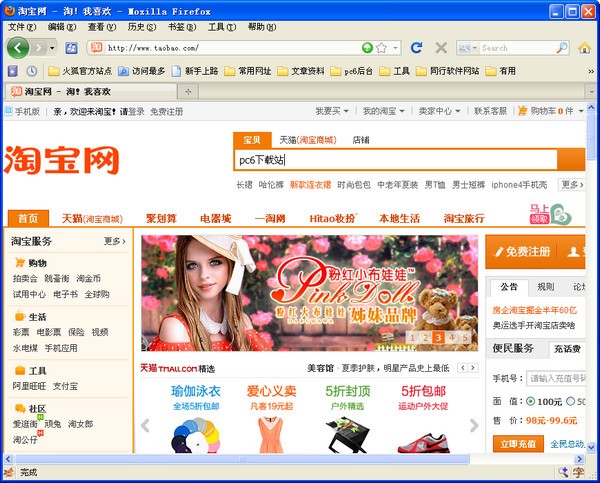The image size is (600, 483).
Task: Select the 100元 face value radio button
Action: tap(530, 401)
